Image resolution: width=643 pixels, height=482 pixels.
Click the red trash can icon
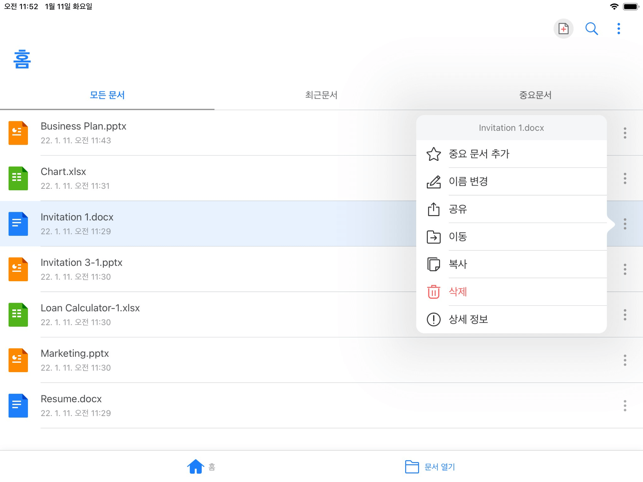[433, 292]
